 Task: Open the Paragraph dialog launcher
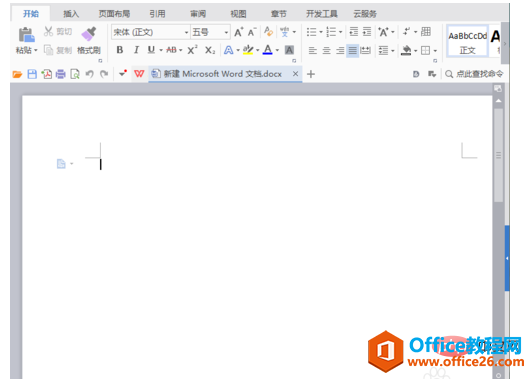tap(435, 61)
